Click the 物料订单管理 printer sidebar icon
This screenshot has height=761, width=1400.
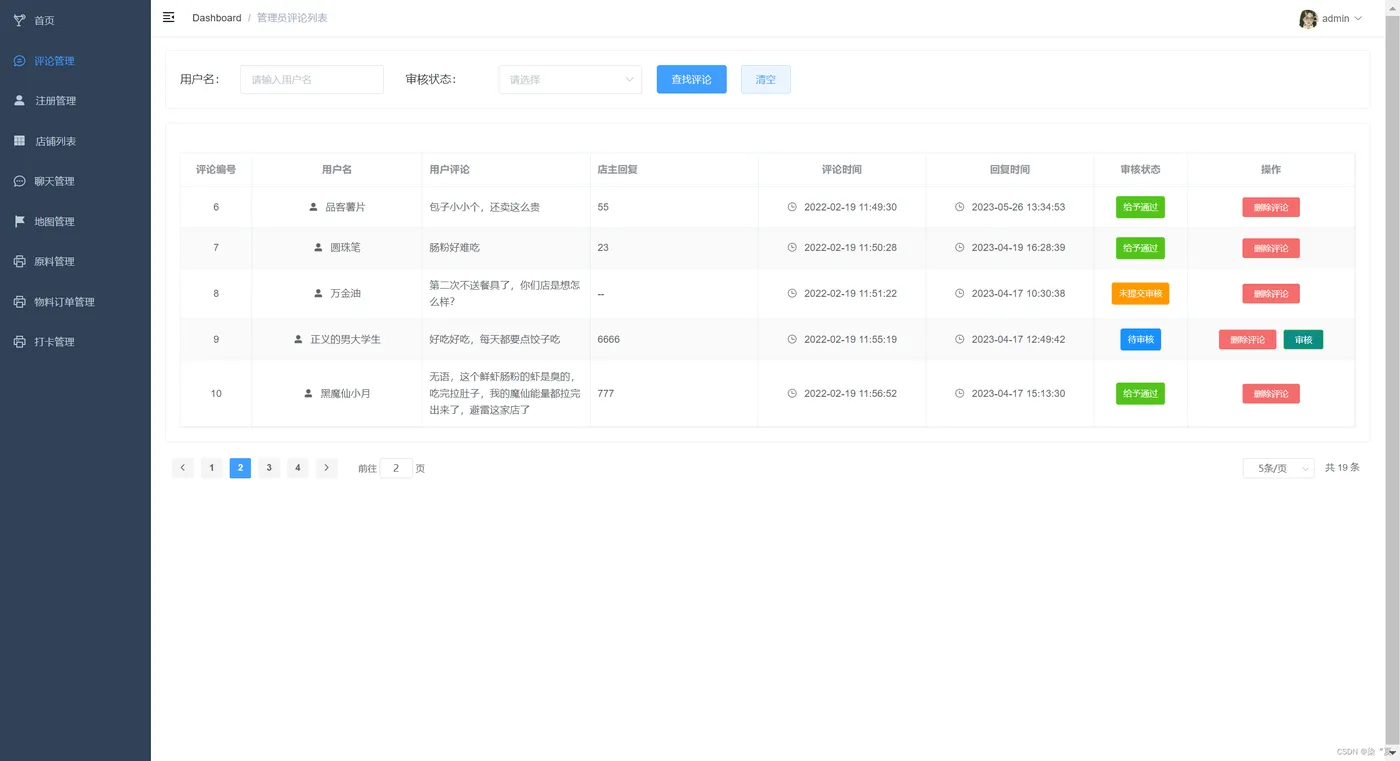tap(19, 301)
